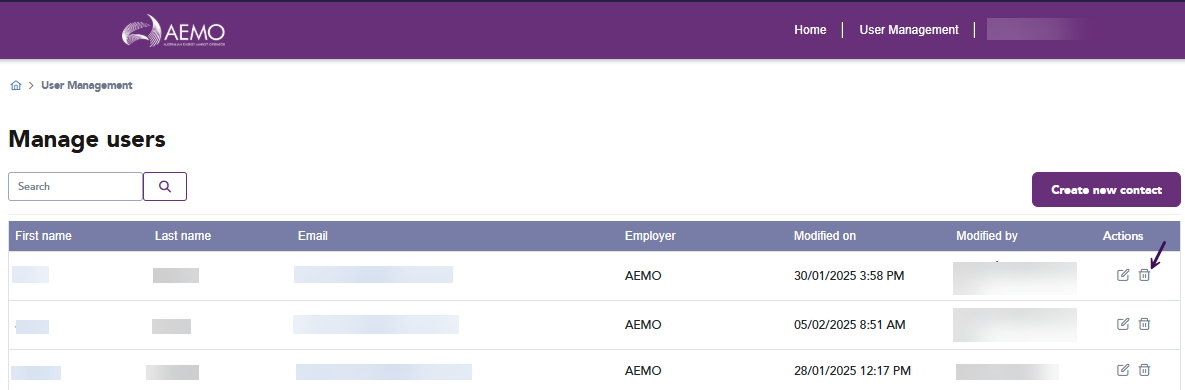Focus the Search input field
Screen dimensions: 1185x390
point(76,187)
